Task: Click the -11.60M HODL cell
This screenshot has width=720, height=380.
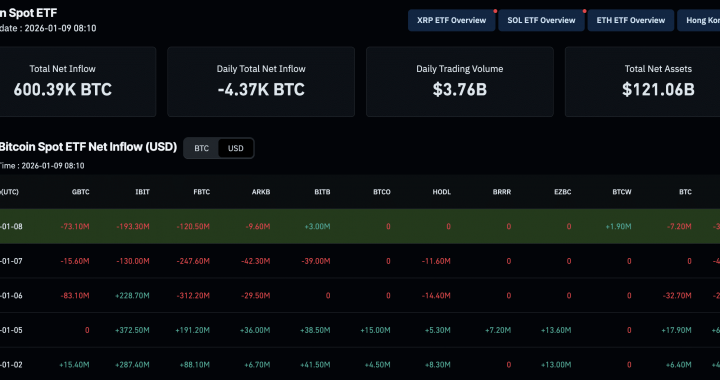Action: (436, 261)
